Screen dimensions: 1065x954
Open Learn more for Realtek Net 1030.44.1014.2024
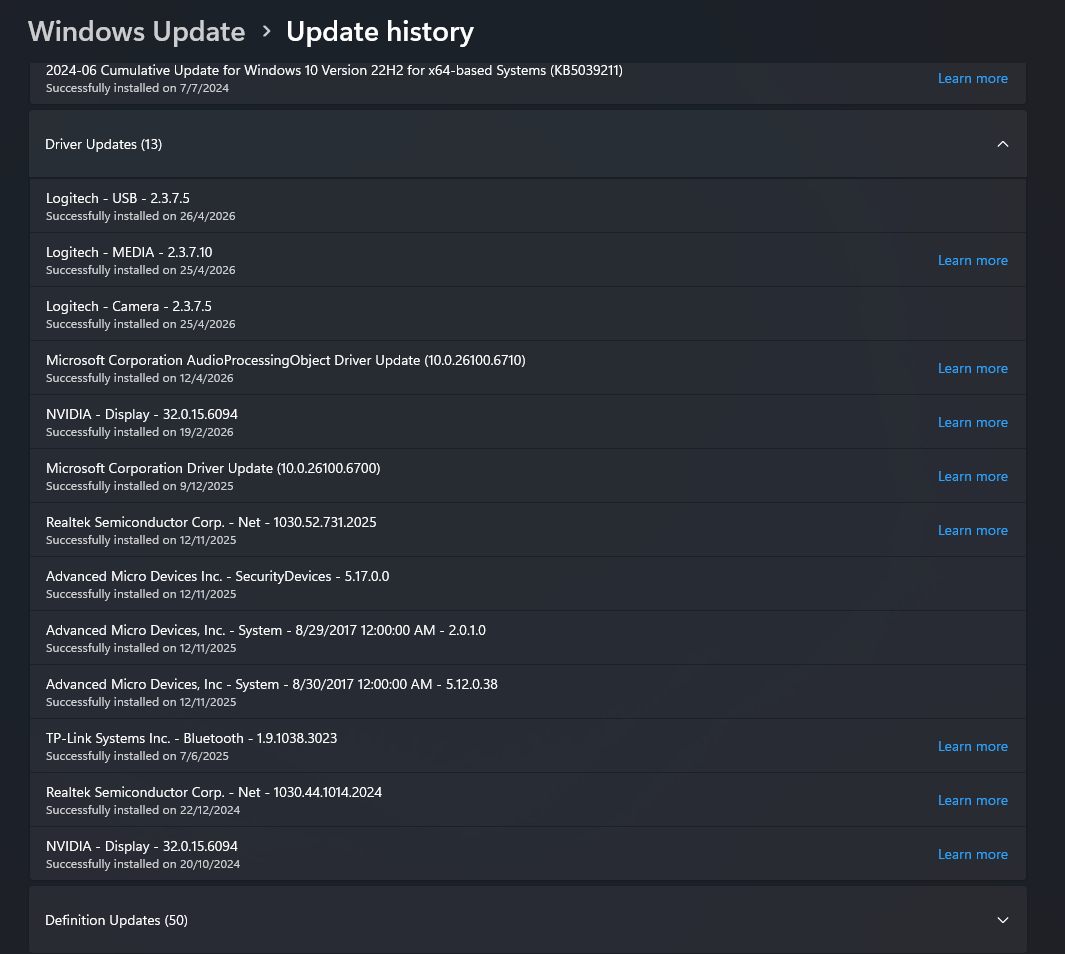click(x=973, y=801)
